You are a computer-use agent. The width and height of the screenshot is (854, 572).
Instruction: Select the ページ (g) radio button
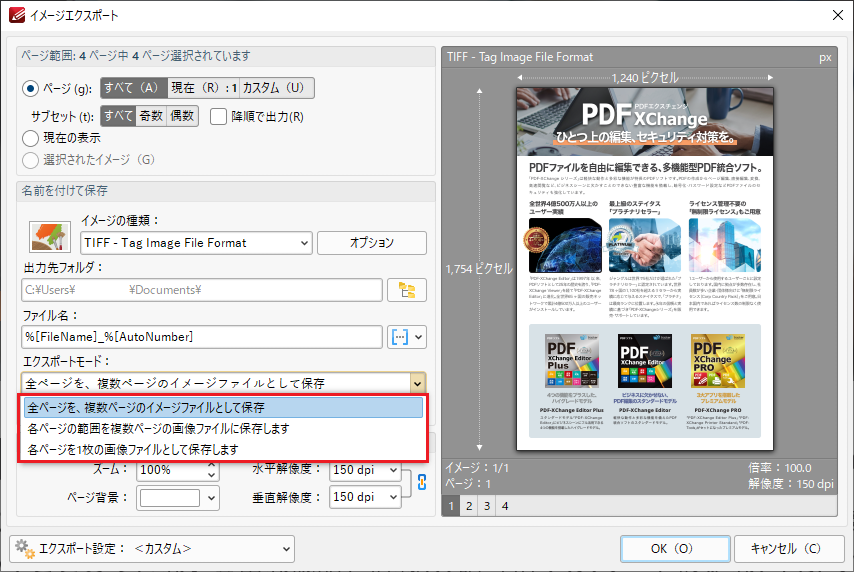click(30, 88)
